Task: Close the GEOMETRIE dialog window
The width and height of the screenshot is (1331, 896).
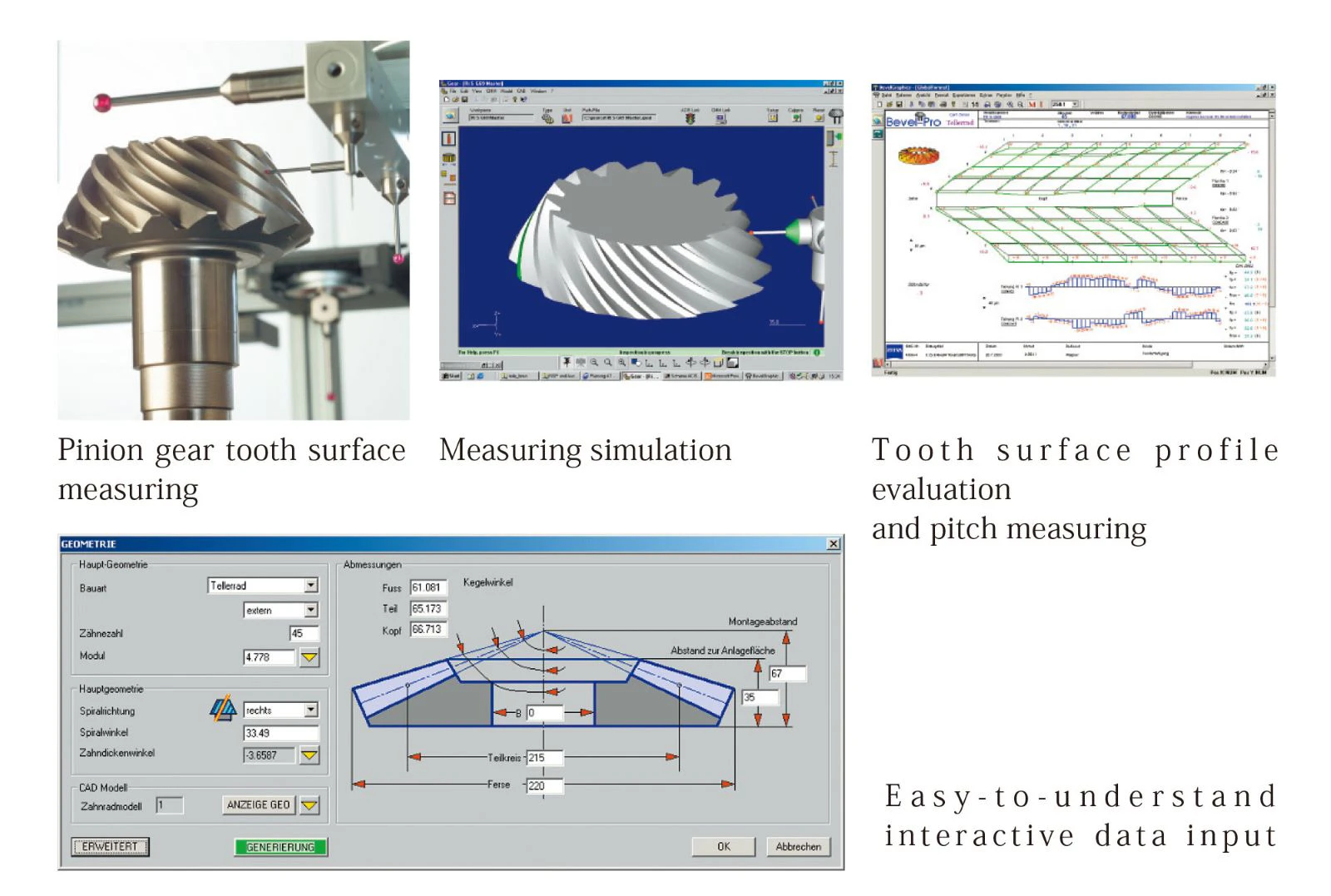Action: pos(834,544)
